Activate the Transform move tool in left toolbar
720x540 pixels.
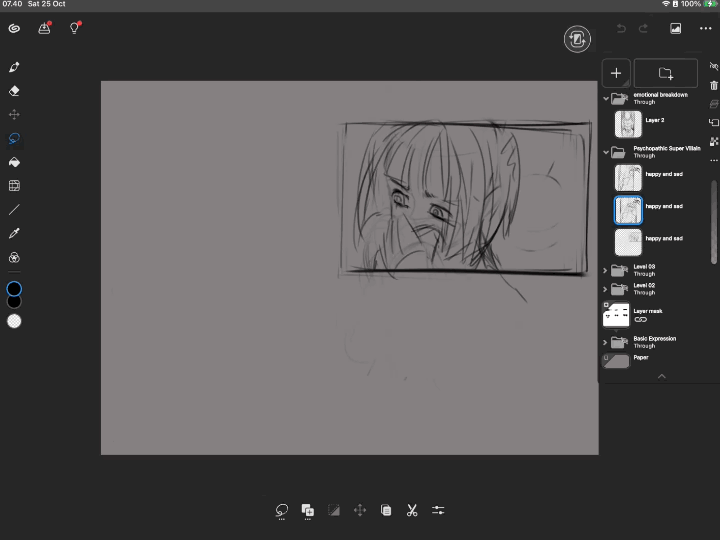pos(14,114)
